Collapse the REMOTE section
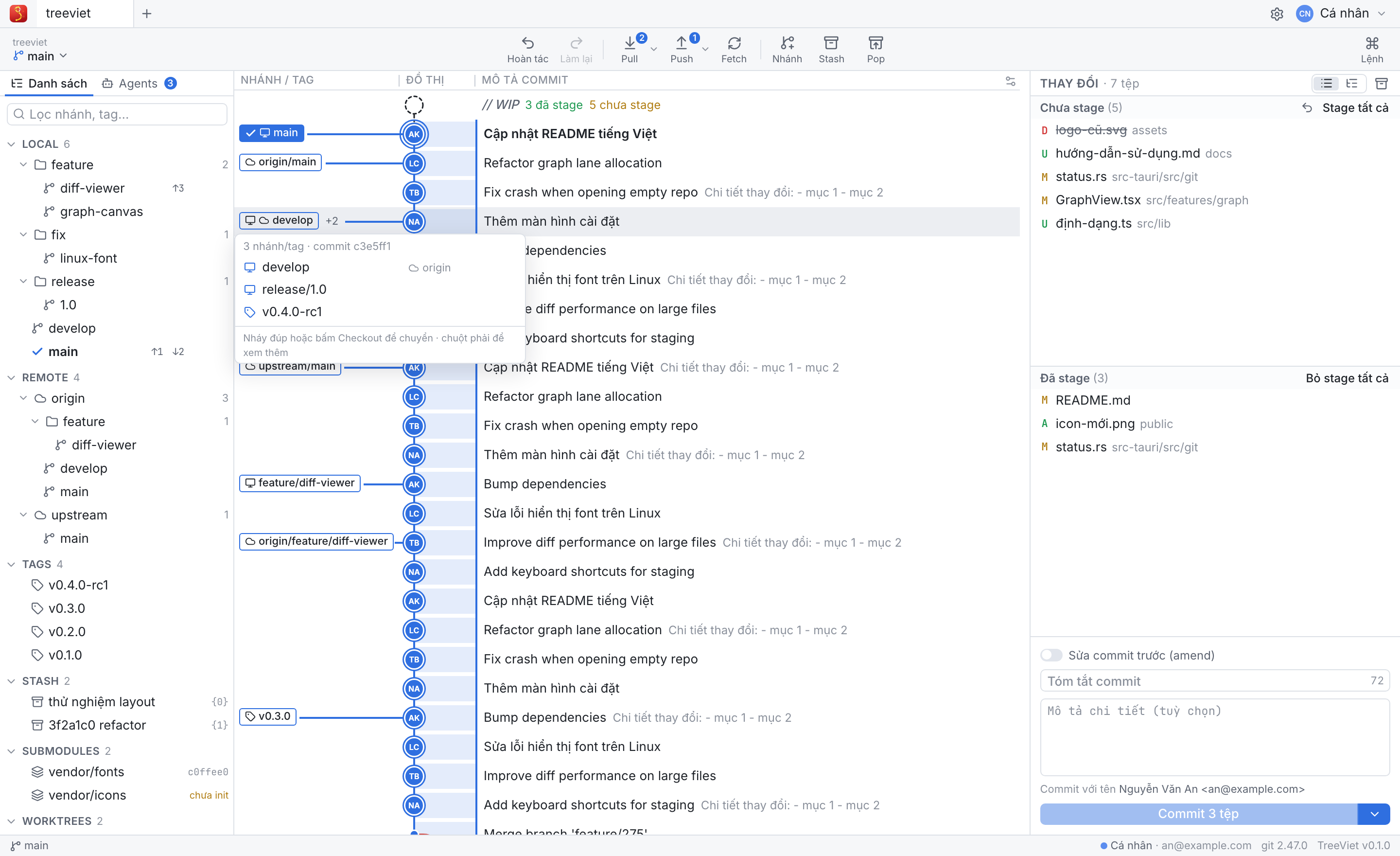This screenshot has height=856, width=1400. click(11, 377)
